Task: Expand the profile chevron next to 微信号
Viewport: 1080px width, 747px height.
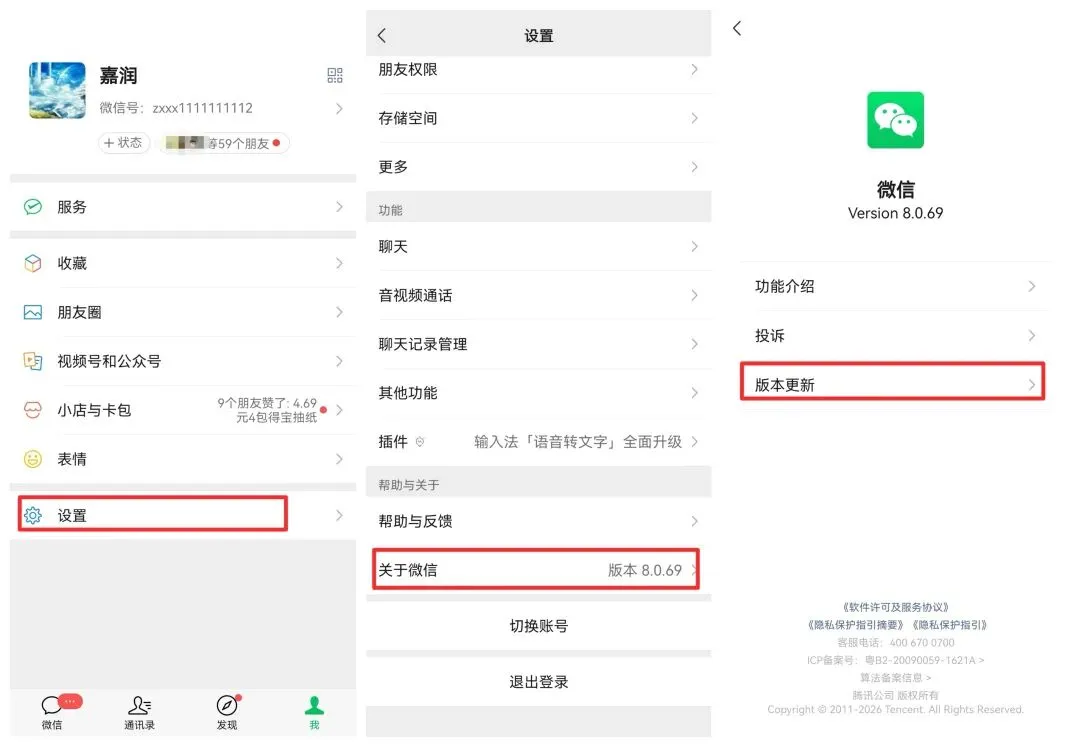Action: pos(339,108)
